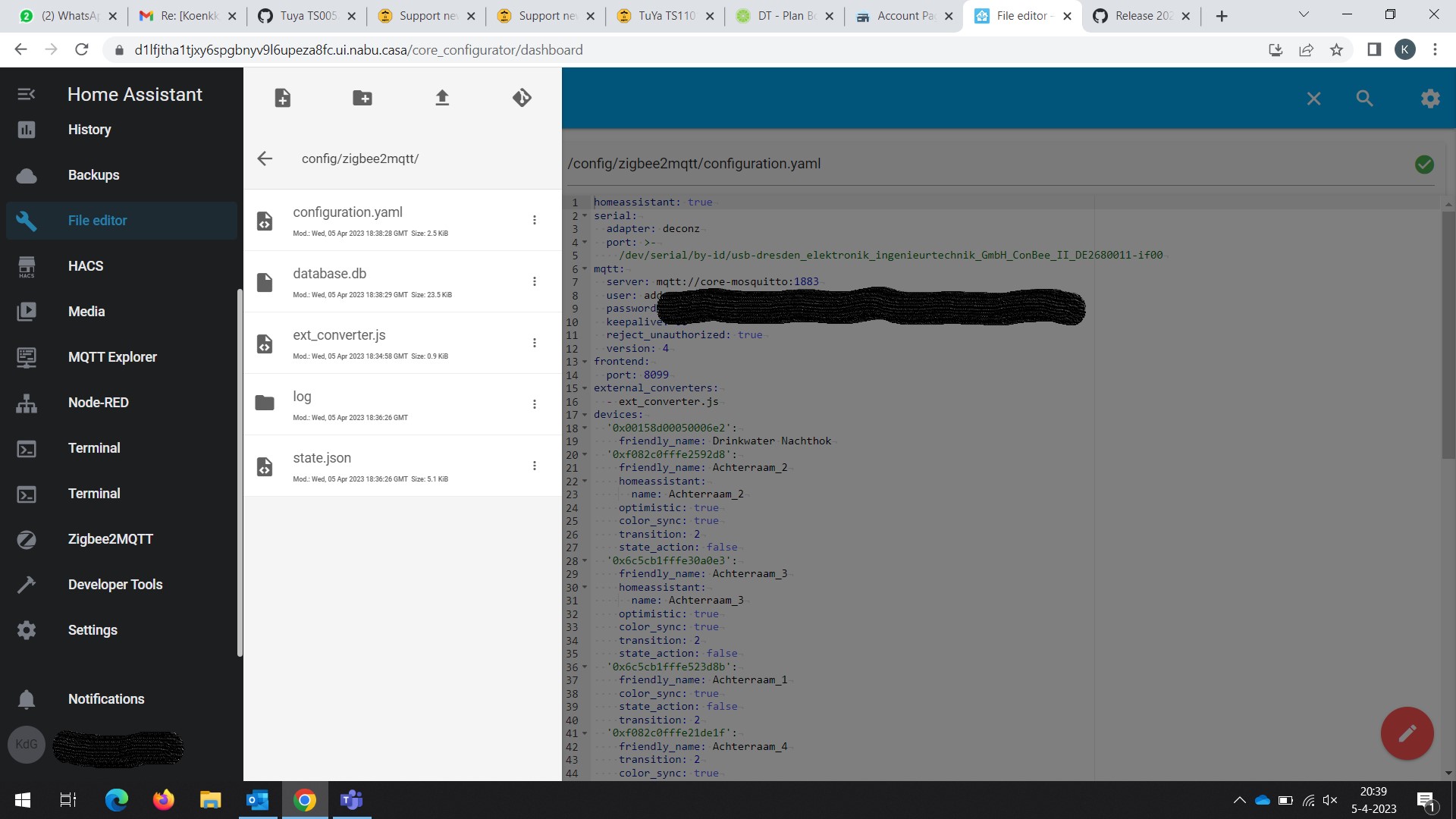Navigate back with the back arrow above file list

pos(265,158)
